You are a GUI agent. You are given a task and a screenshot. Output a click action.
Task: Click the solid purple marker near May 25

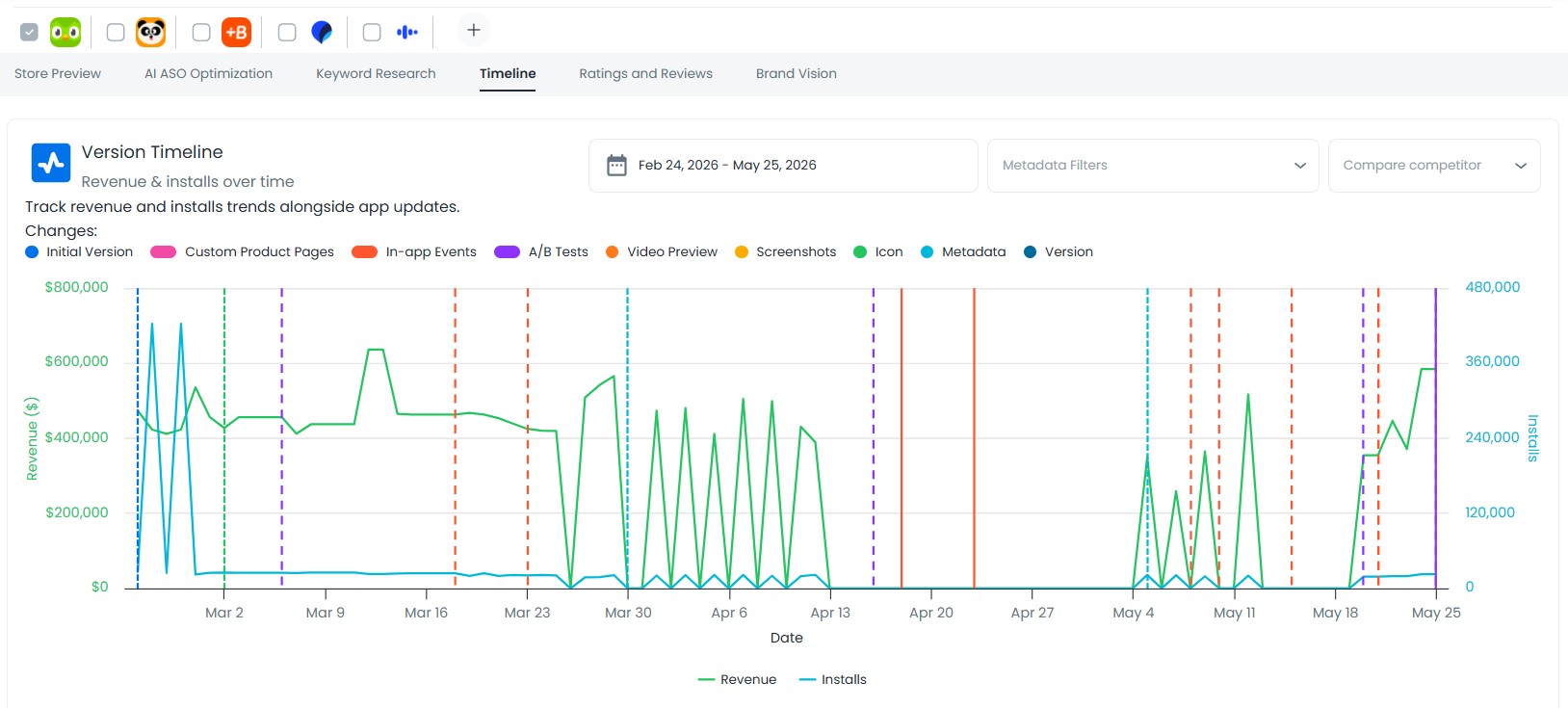point(1435,437)
